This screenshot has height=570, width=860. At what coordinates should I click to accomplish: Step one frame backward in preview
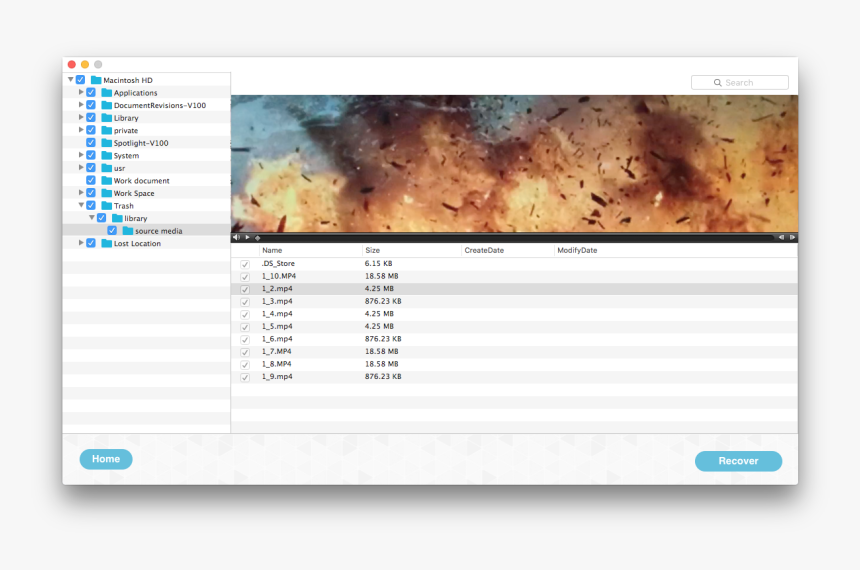tap(781, 238)
